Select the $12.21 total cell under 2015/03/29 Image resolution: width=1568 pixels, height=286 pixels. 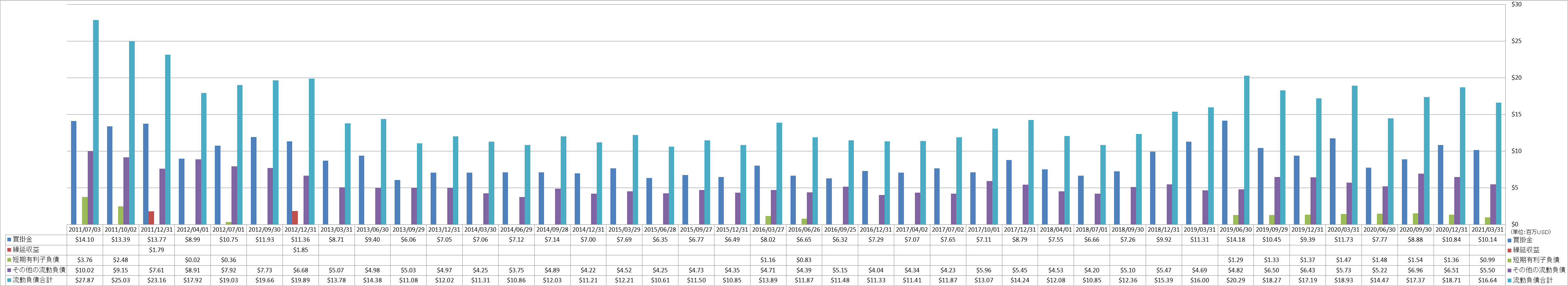coord(624,280)
